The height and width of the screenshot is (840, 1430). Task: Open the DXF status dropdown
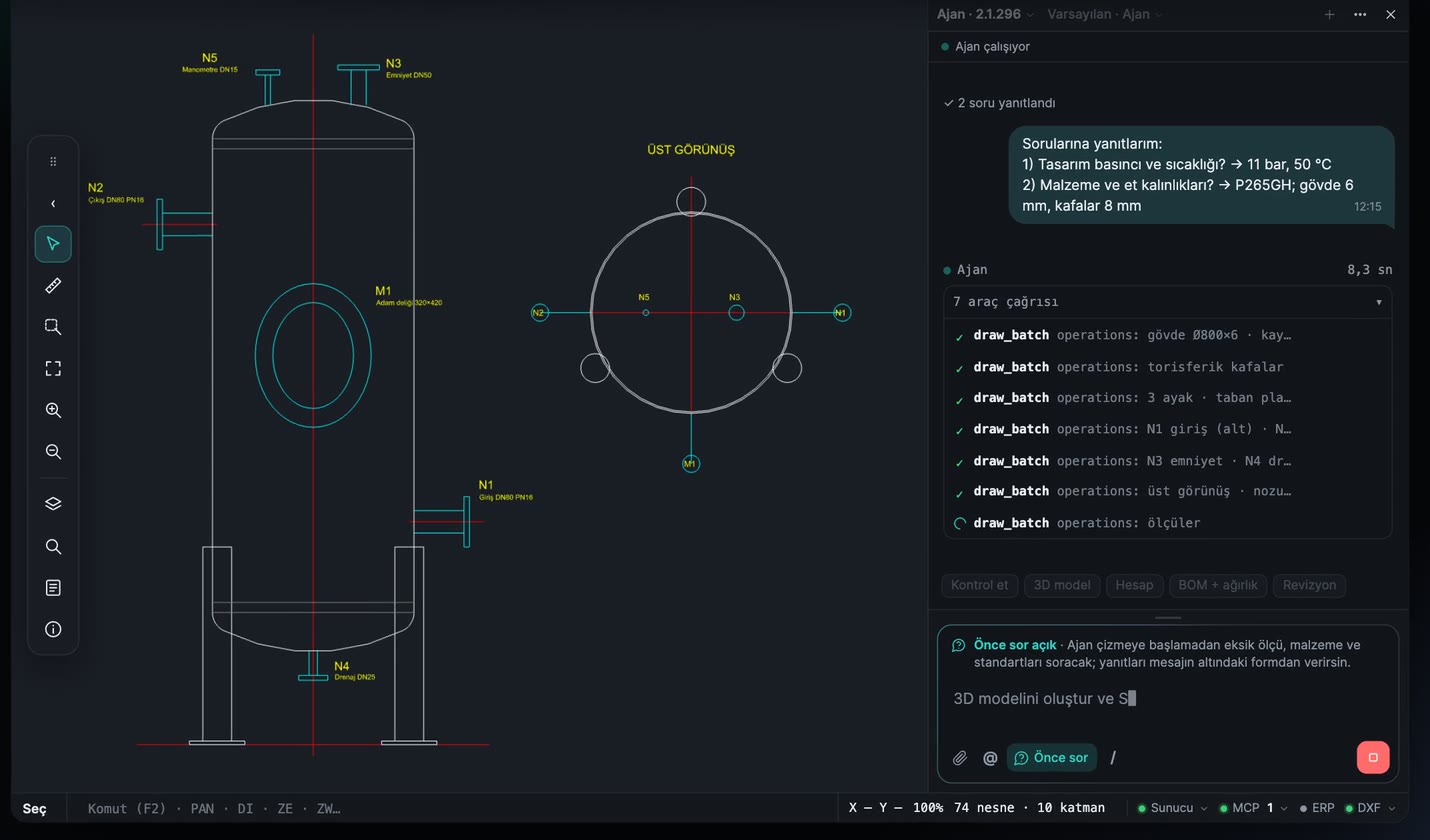(x=1371, y=808)
